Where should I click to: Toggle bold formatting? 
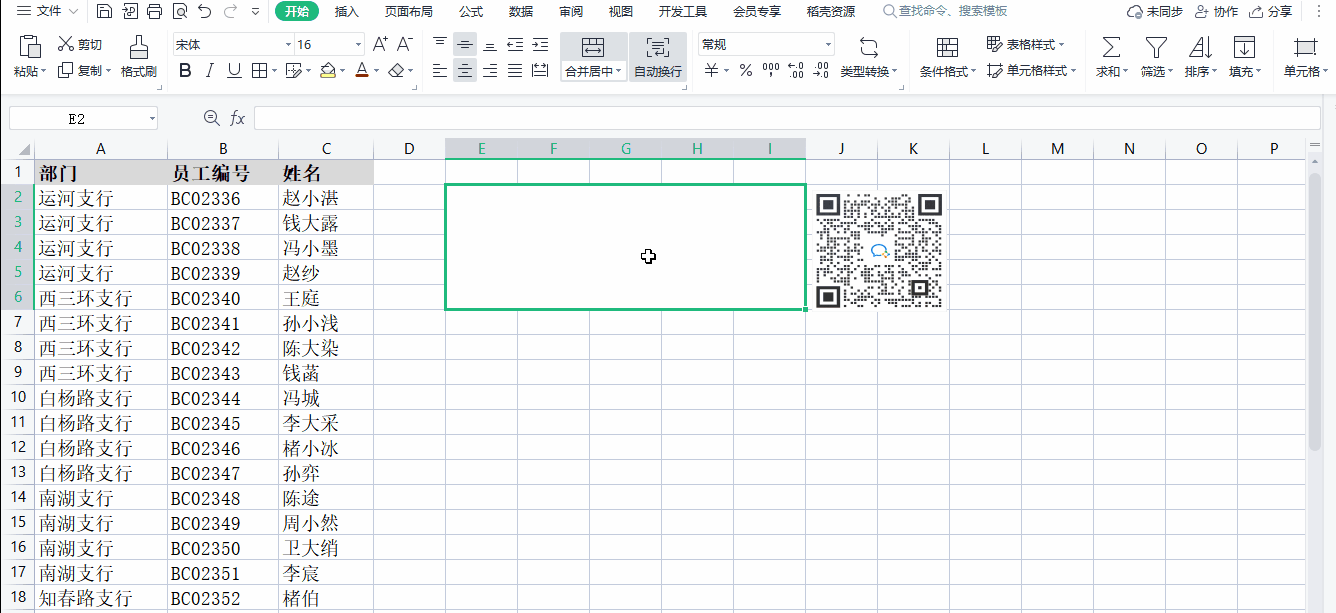pos(184,71)
